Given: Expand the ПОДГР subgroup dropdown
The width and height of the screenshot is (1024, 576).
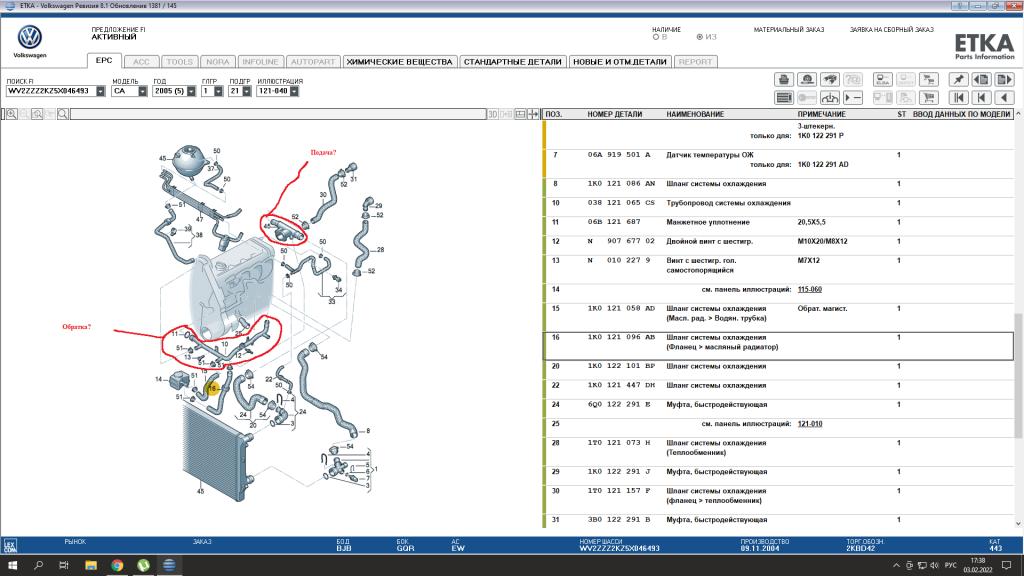Looking at the screenshot, I should pos(247,91).
